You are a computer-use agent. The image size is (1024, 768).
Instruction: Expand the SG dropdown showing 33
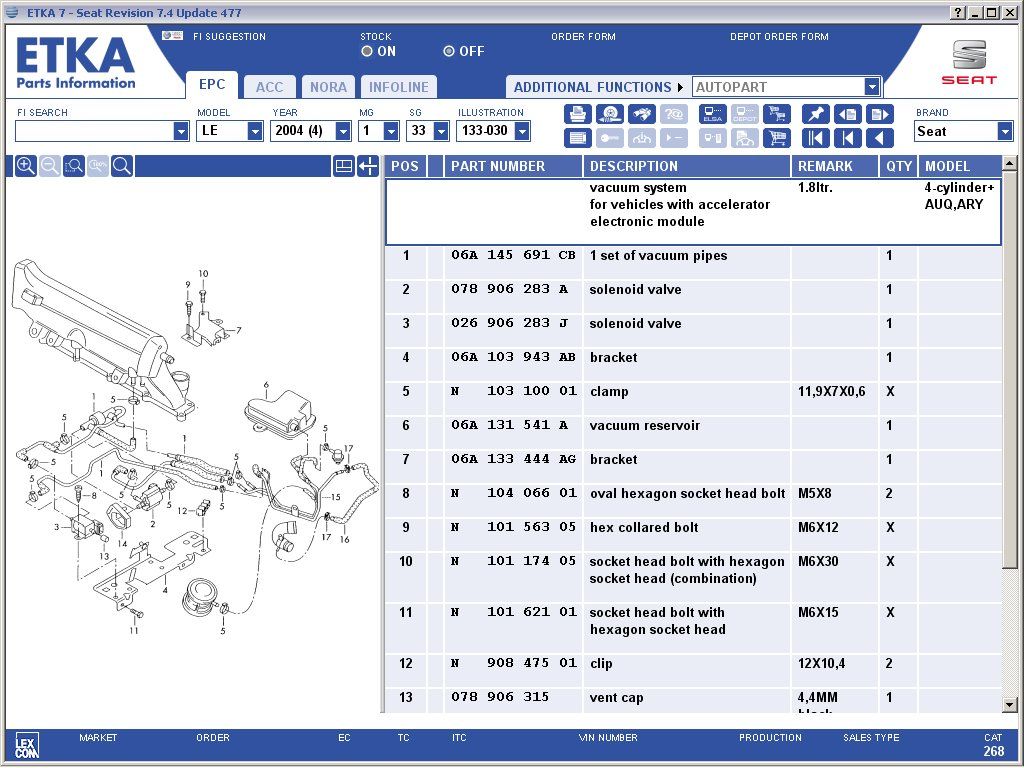[441, 131]
